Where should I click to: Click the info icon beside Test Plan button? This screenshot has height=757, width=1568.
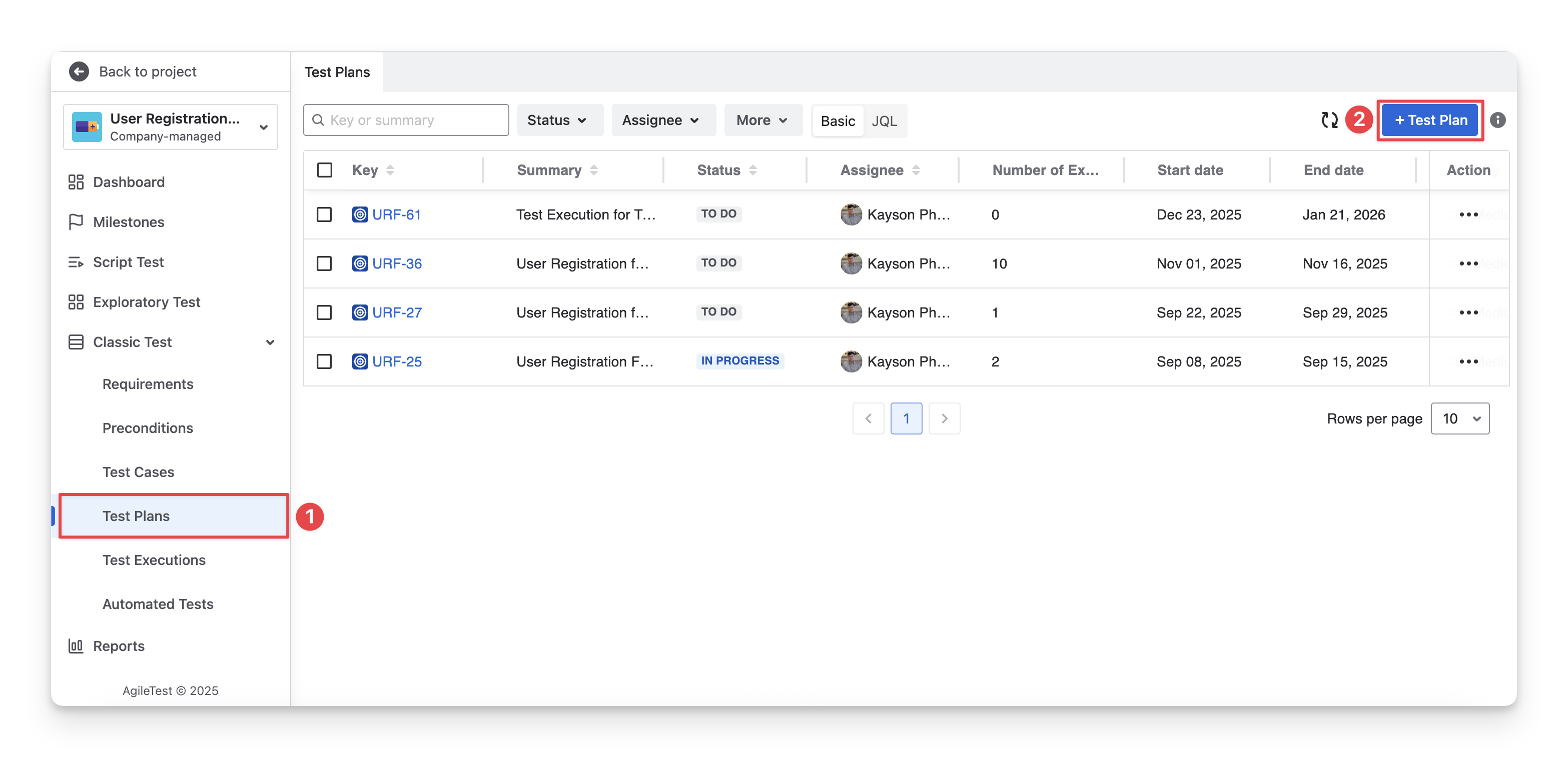[1497, 120]
